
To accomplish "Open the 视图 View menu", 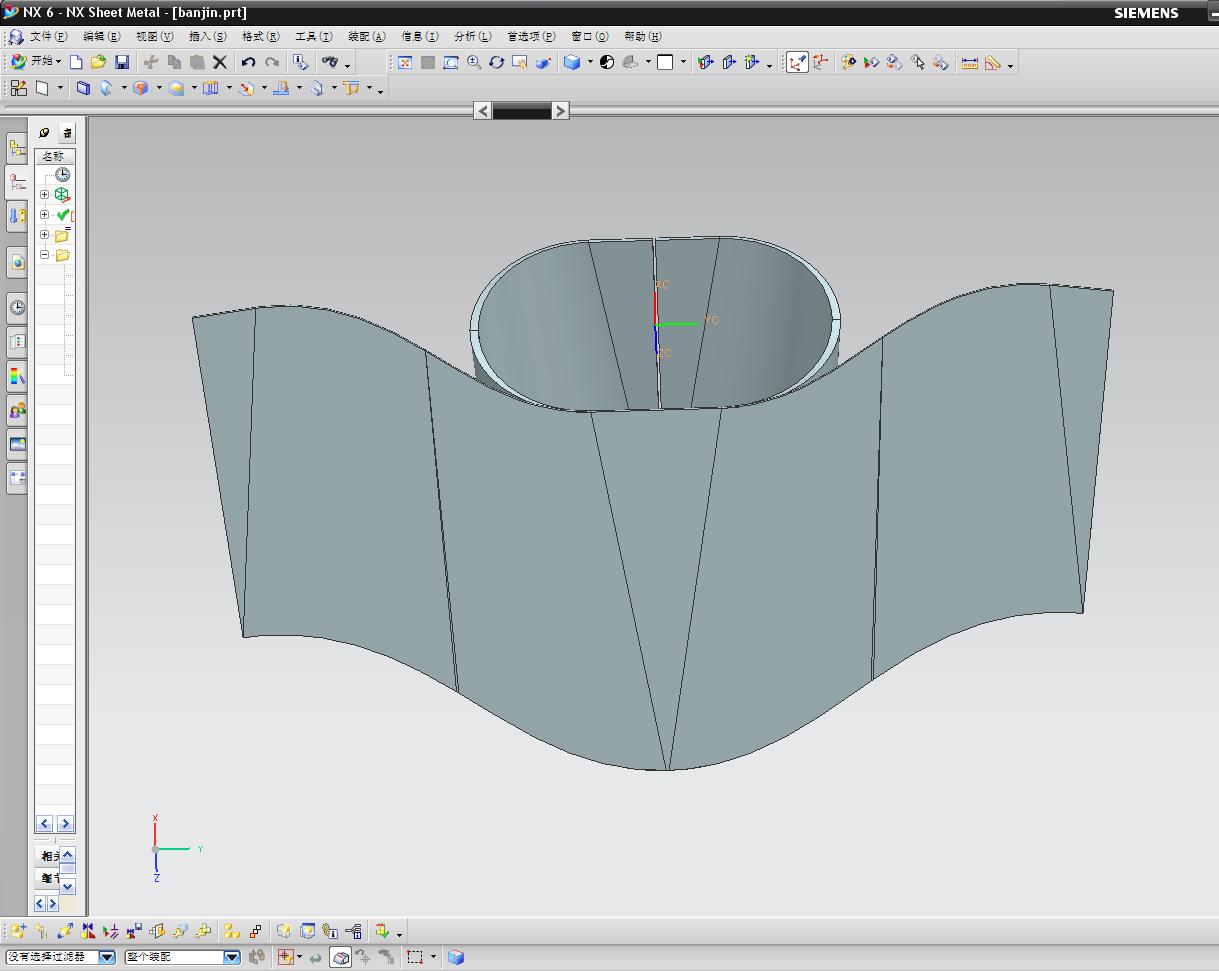I will (155, 37).
